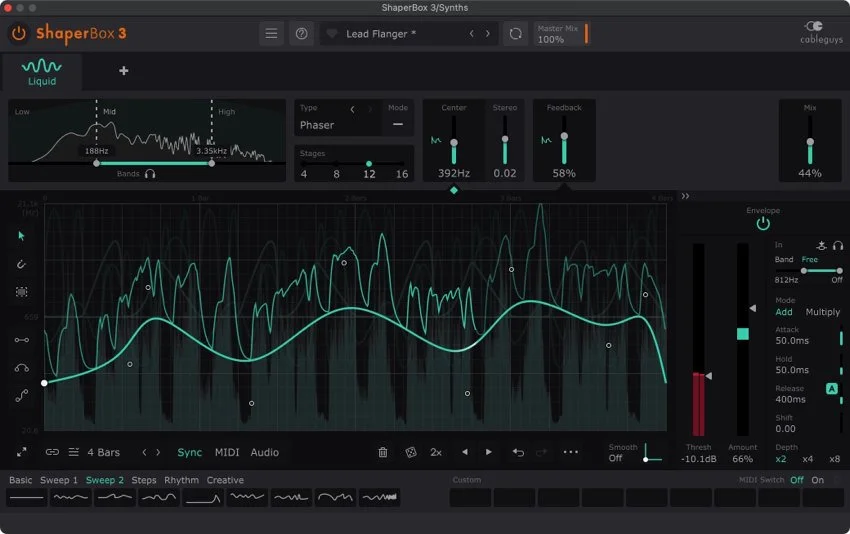850x534 pixels.
Task: Select the S-curve tool
Action: pos(22,396)
